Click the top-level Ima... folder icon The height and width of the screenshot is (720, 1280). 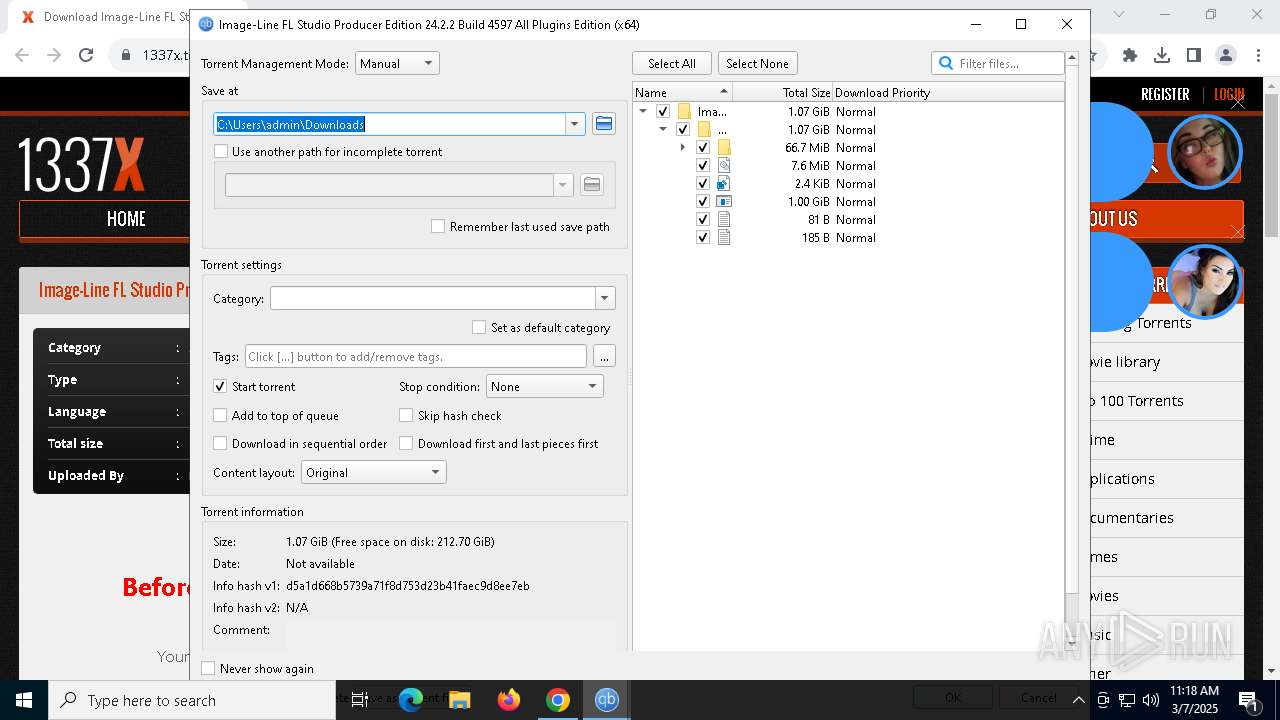click(684, 112)
